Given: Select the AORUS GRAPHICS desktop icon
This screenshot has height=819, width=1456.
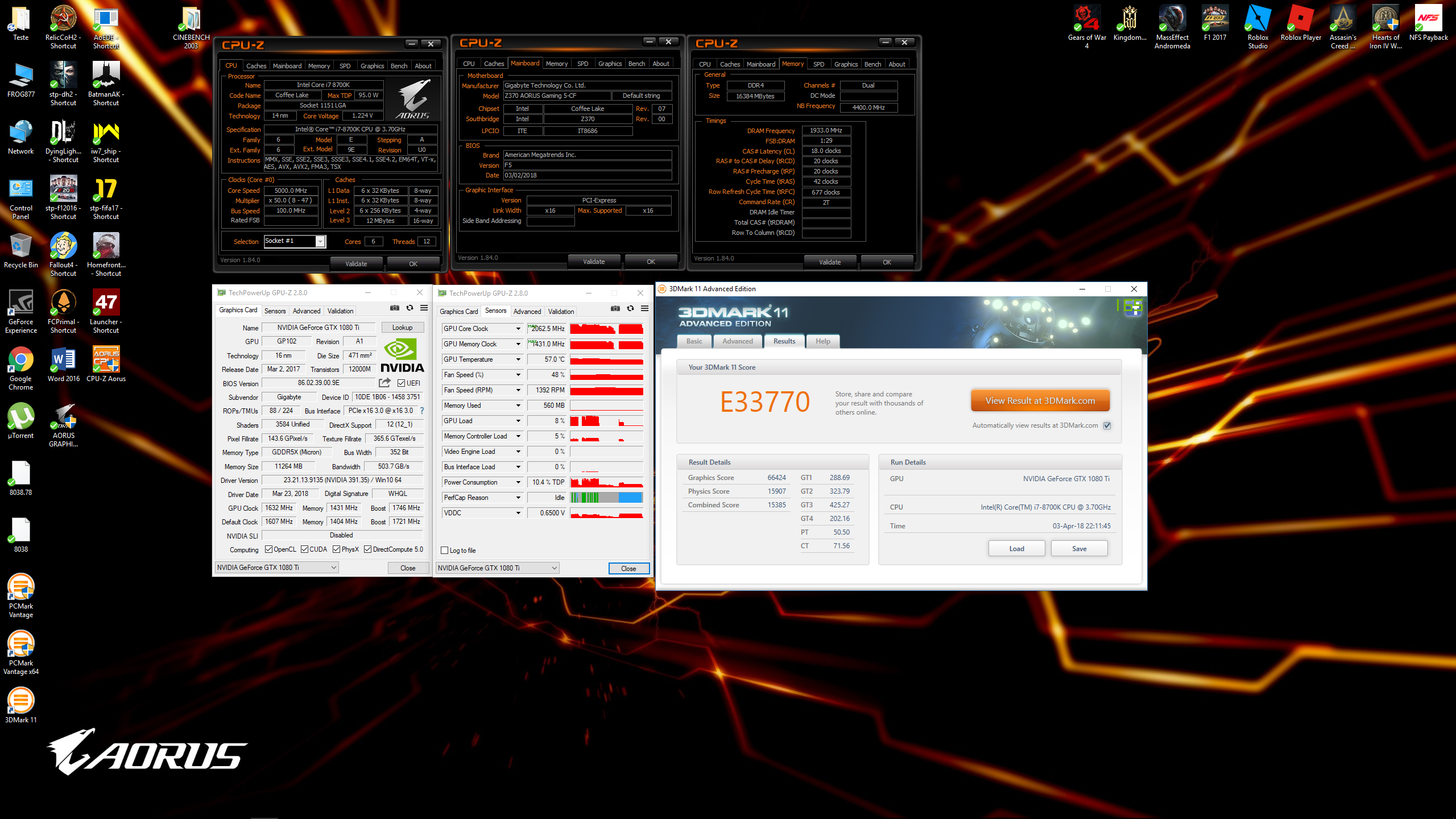Looking at the screenshot, I should (x=64, y=425).
